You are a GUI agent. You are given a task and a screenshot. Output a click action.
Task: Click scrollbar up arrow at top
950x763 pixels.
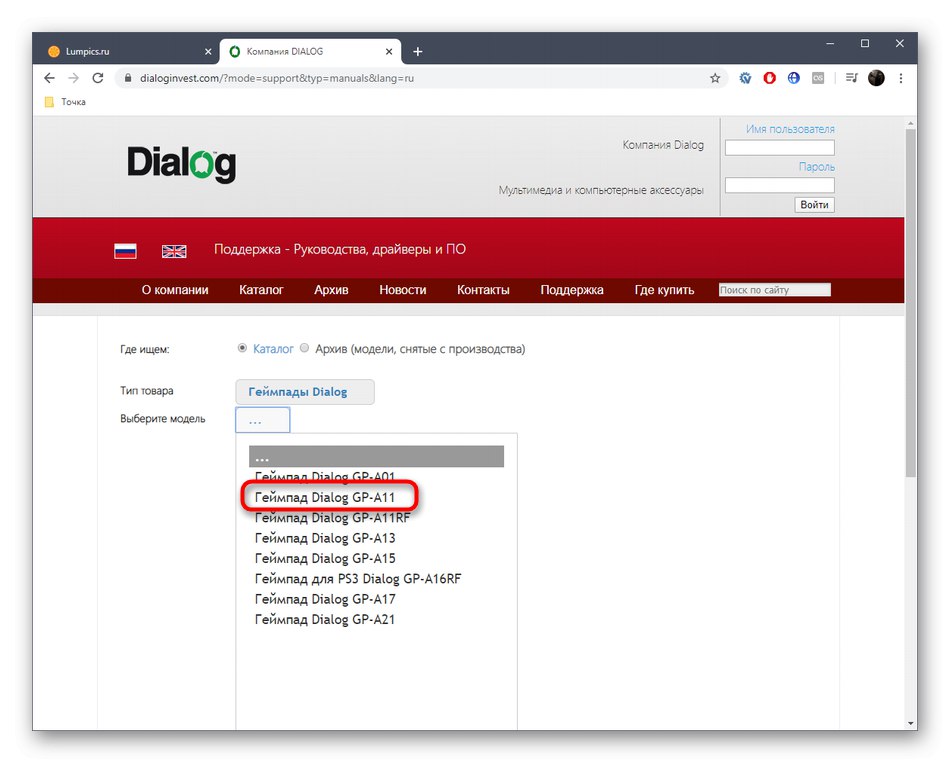pos(911,124)
